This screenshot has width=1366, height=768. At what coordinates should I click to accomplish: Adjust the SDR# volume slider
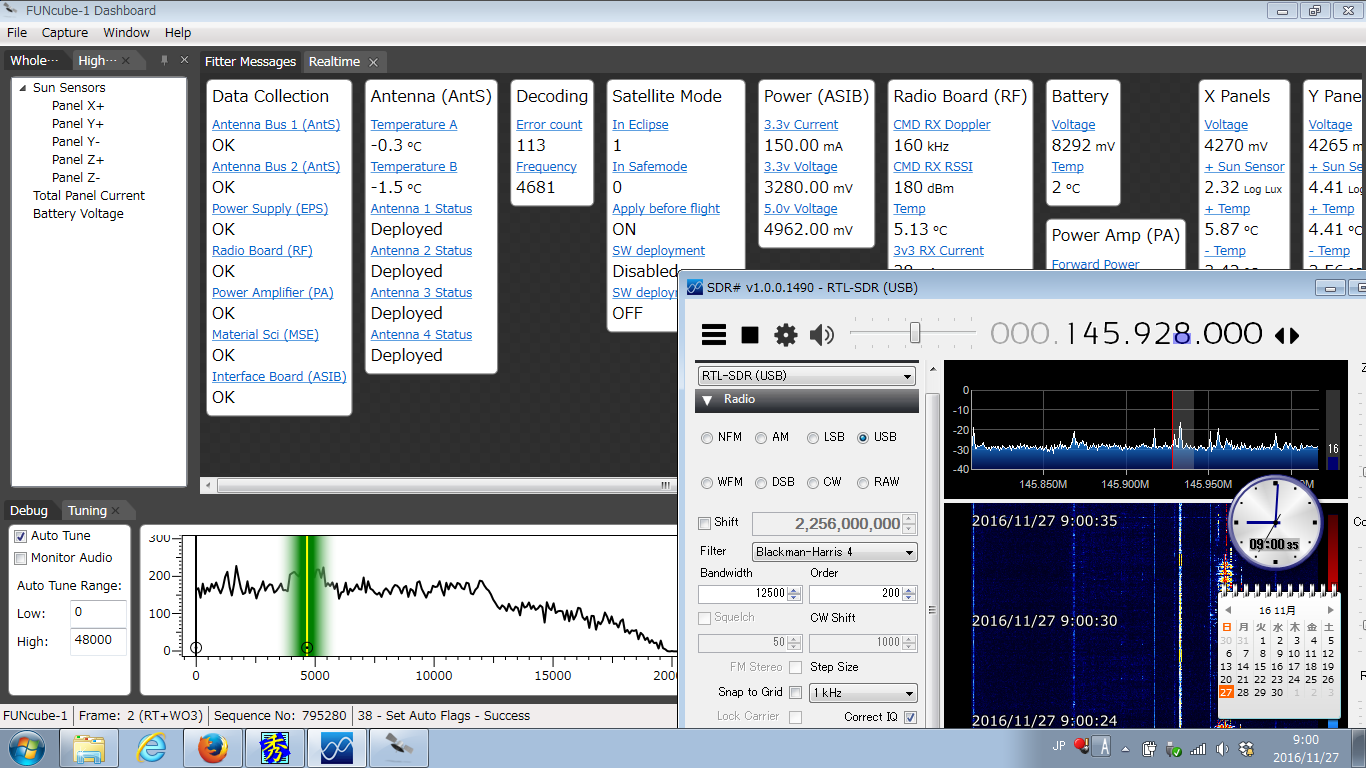[914, 333]
